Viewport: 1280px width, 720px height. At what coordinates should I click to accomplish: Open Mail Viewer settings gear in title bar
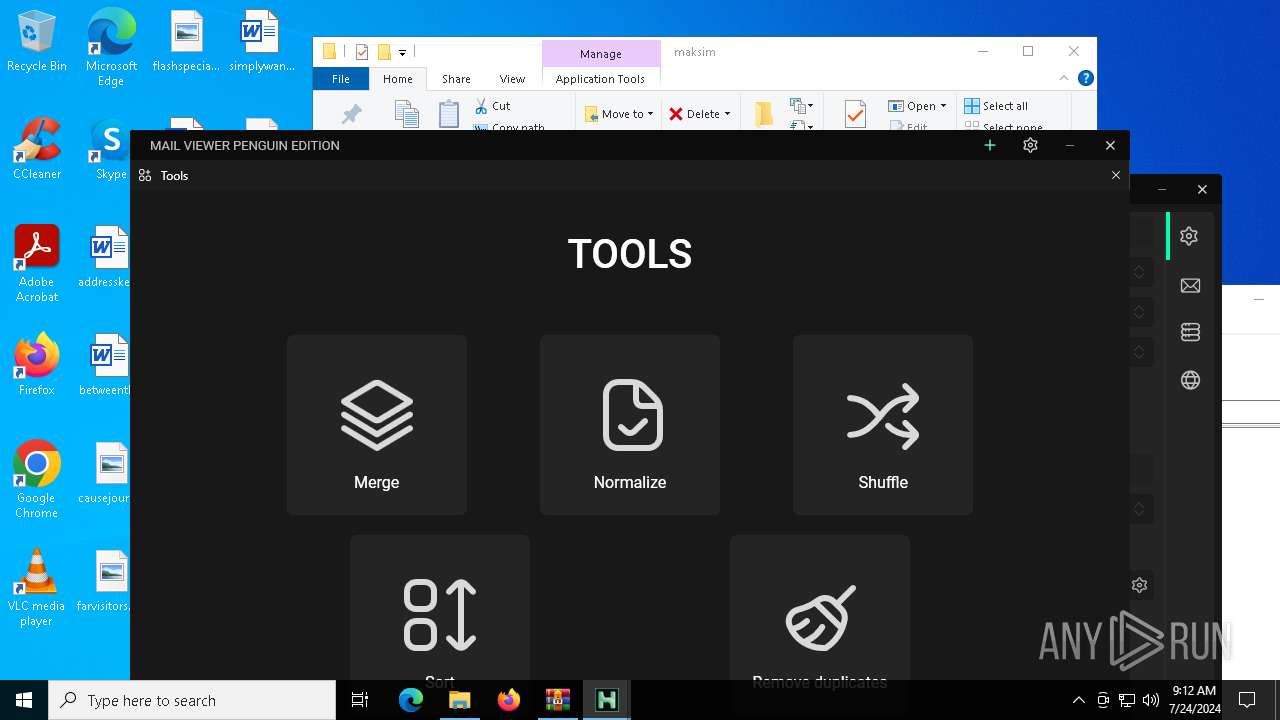[1030, 145]
